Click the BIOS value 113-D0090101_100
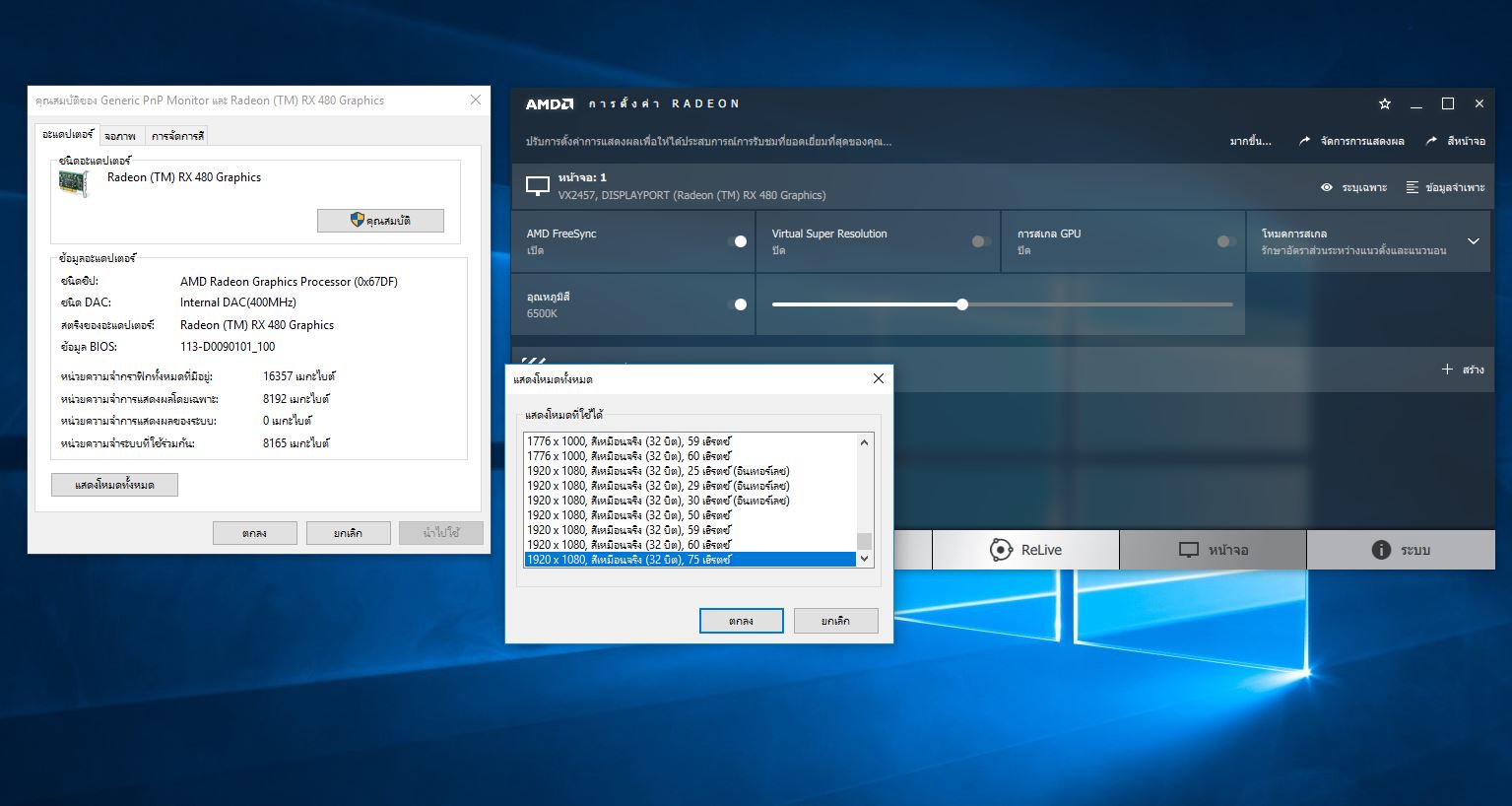Viewport: 1512px width, 806px height. pyautogui.click(x=228, y=347)
